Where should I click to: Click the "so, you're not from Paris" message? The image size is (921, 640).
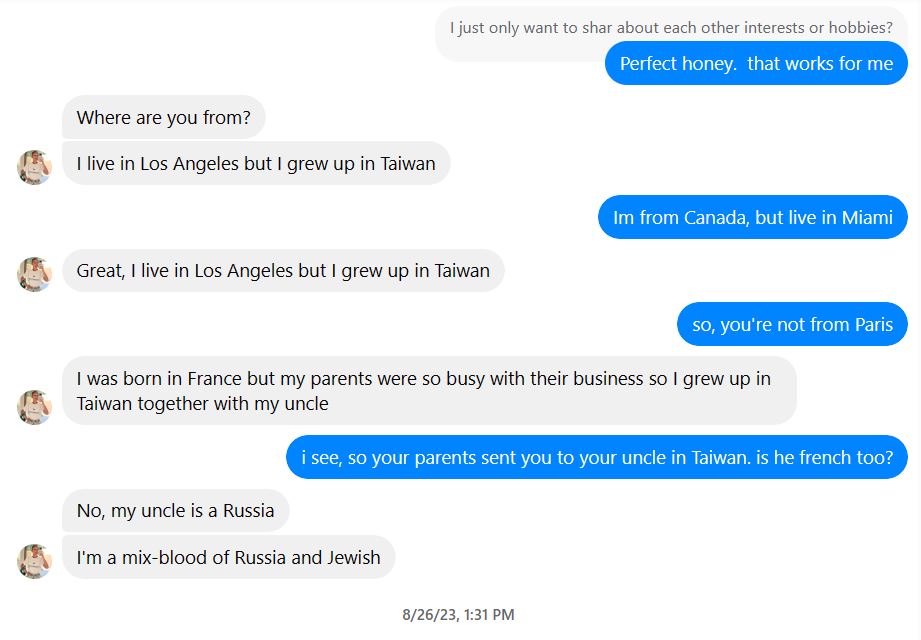[x=792, y=325]
